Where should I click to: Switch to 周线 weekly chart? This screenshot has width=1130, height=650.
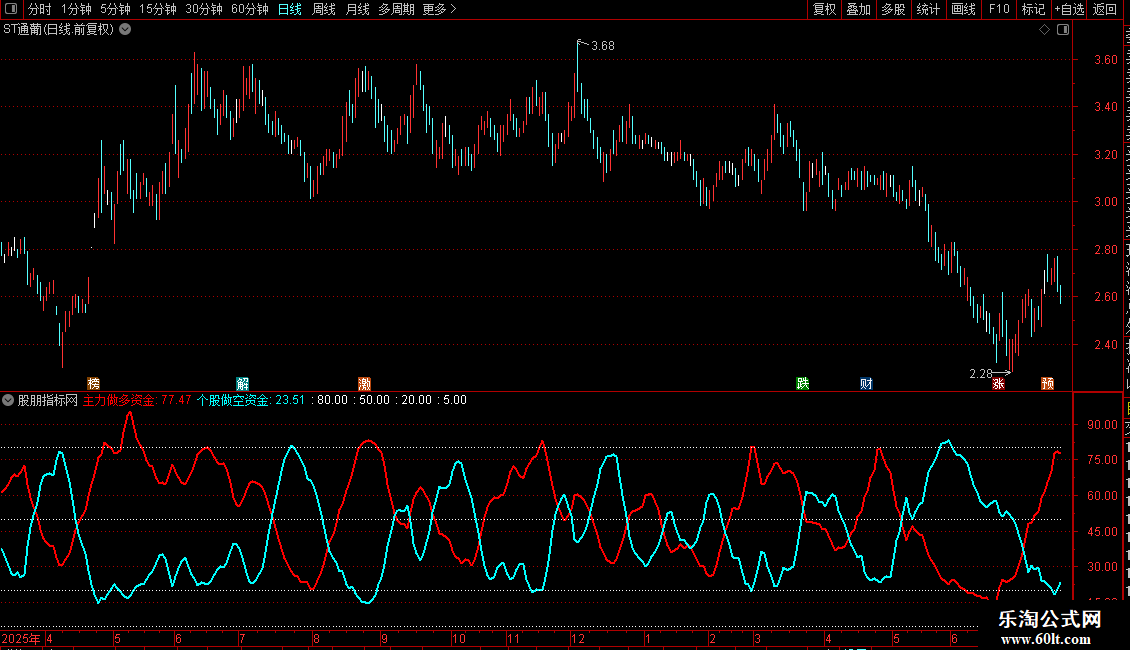(x=324, y=9)
